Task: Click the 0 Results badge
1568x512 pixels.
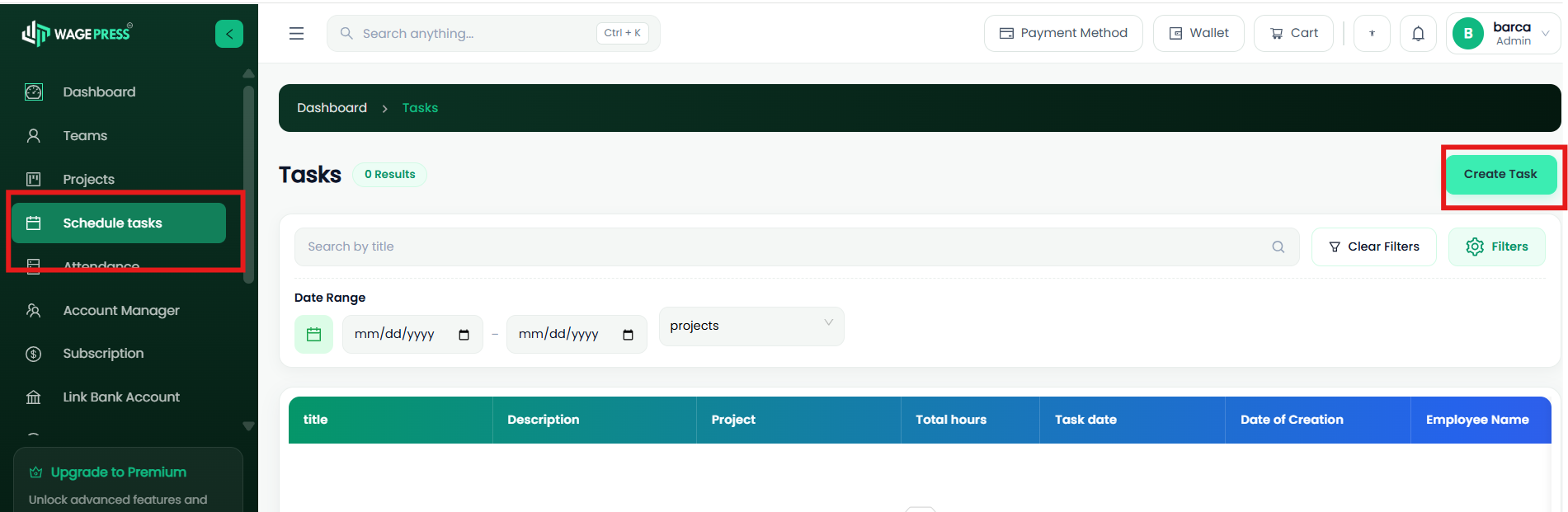Action: point(389,175)
